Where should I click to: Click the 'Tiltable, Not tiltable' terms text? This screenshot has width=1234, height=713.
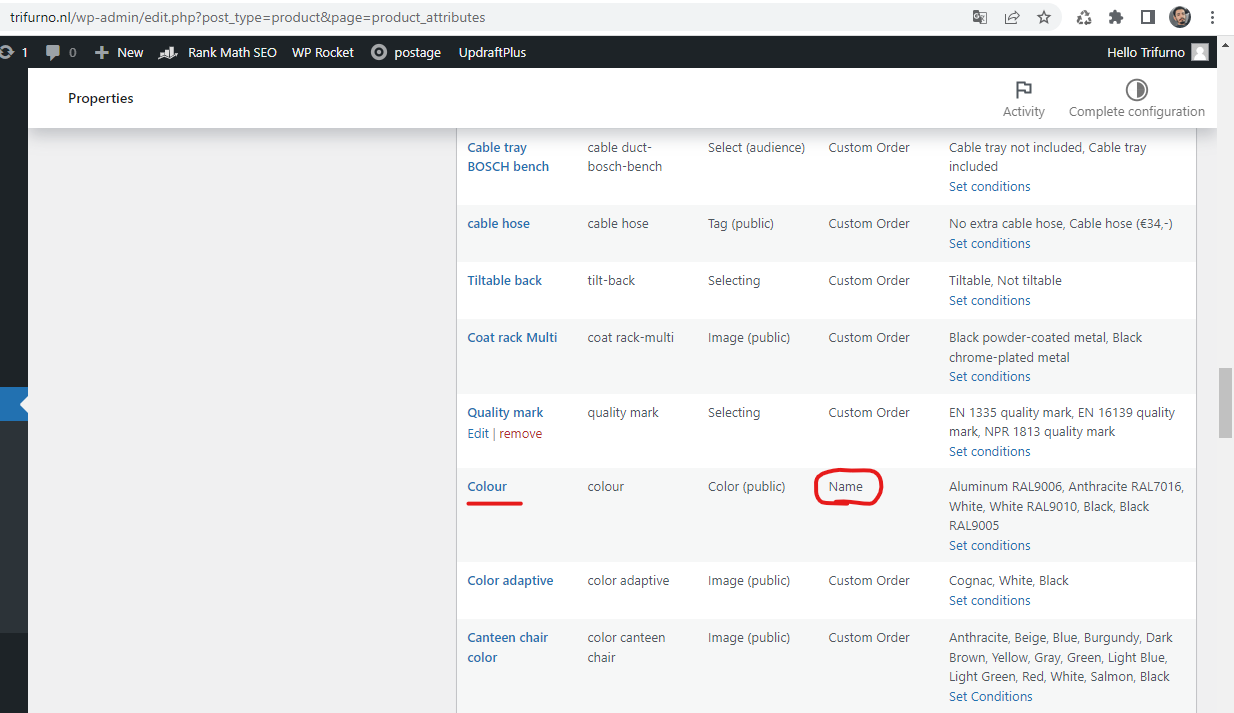1005,281
